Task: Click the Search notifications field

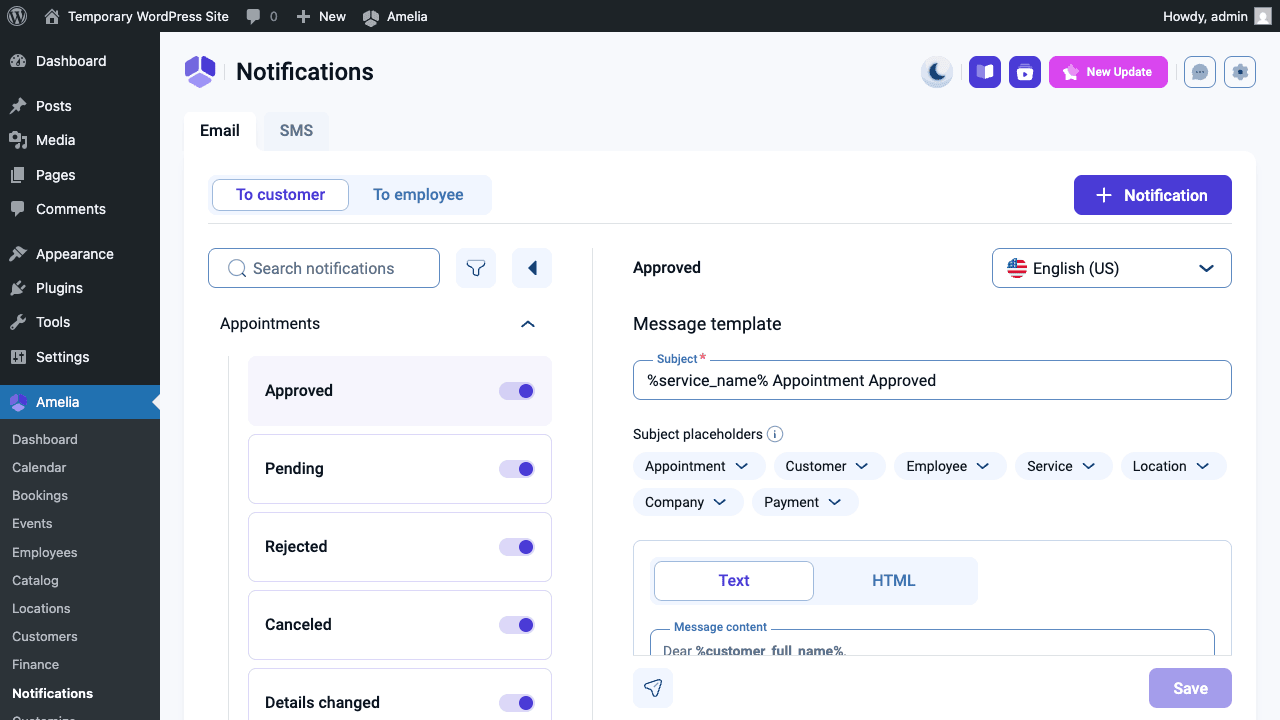Action: point(324,268)
